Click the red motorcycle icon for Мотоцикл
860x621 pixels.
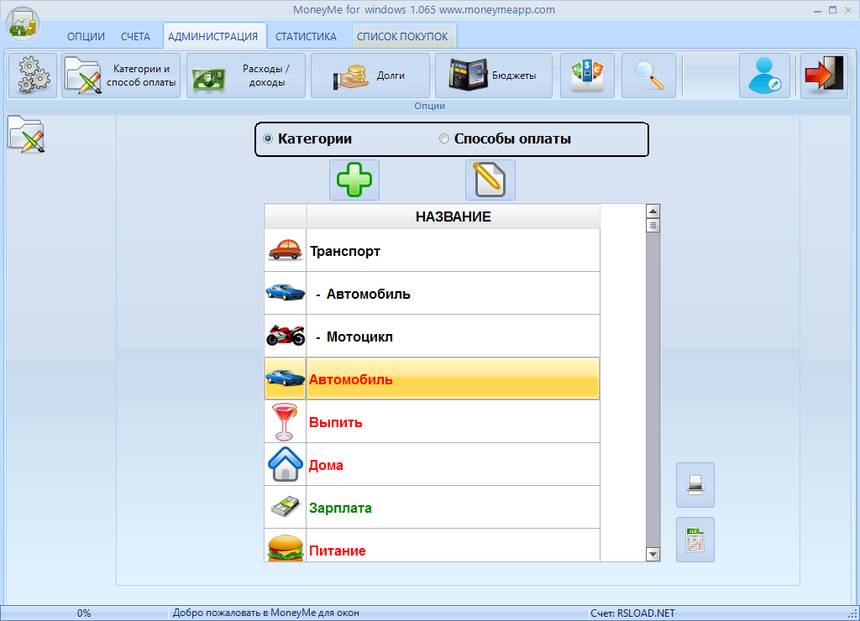[285, 336]
